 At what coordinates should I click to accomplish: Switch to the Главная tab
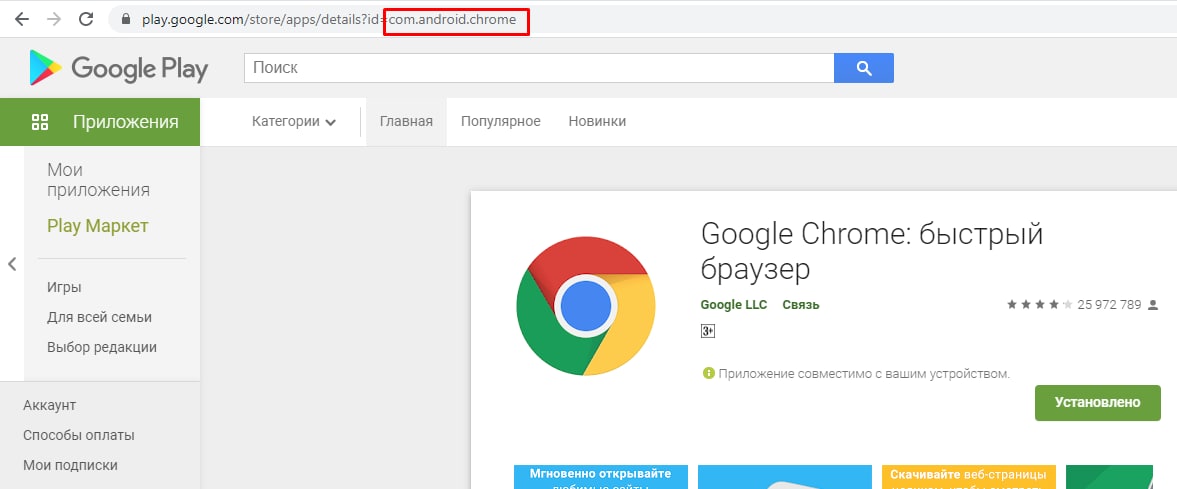406,122
